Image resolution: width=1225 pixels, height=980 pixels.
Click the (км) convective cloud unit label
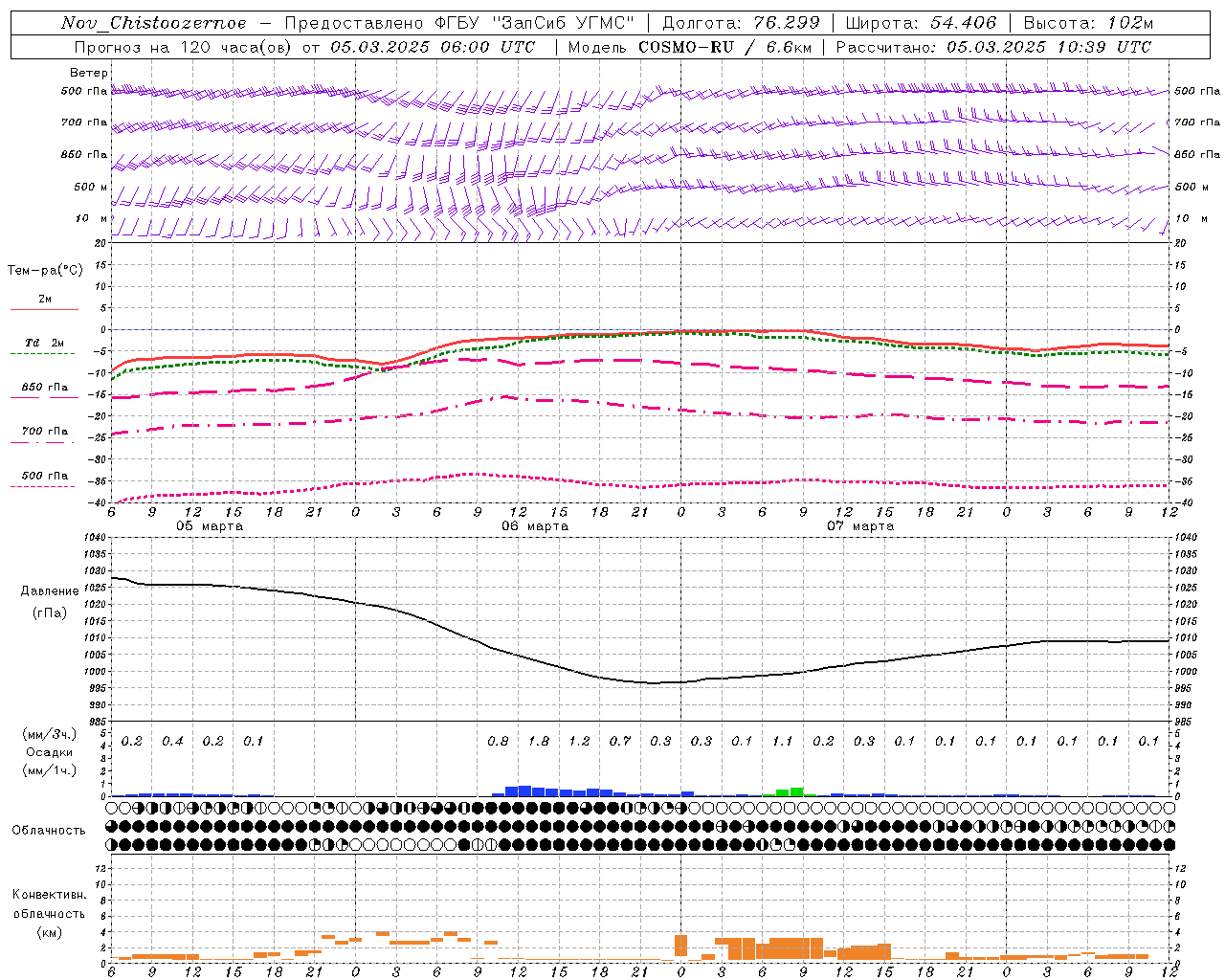[x=50, y=932]
